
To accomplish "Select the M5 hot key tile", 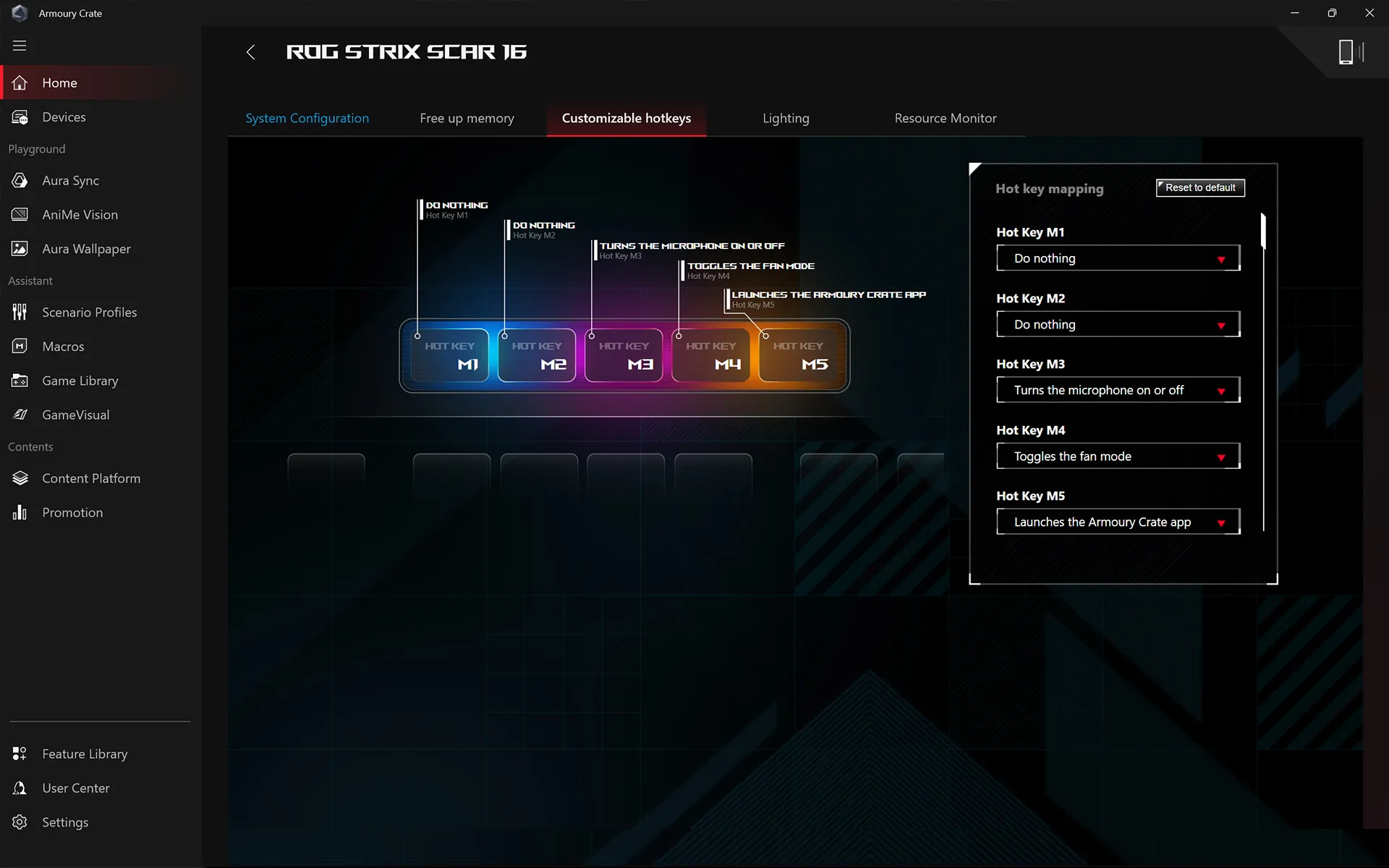I will (799, 355).
